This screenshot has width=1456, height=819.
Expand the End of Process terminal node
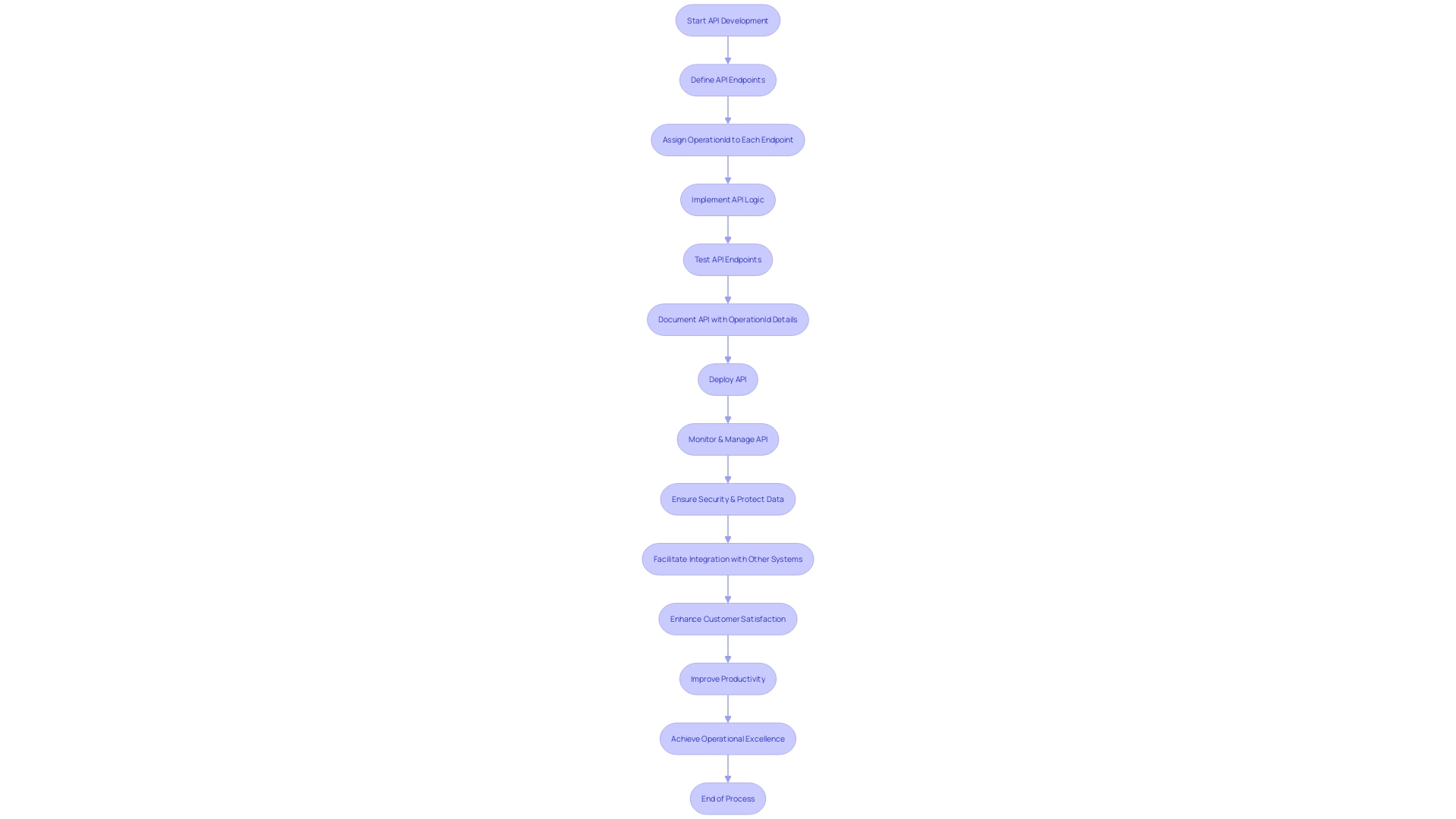pyautogui.click(x=727, y=798)
